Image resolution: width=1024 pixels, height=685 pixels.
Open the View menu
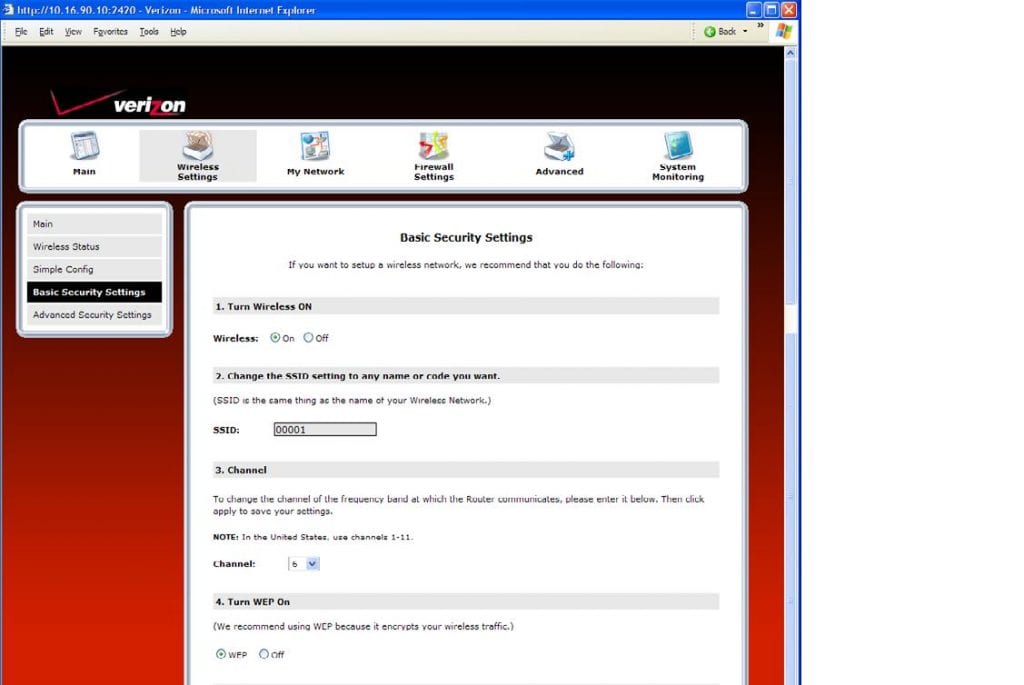tap(72, 31)
